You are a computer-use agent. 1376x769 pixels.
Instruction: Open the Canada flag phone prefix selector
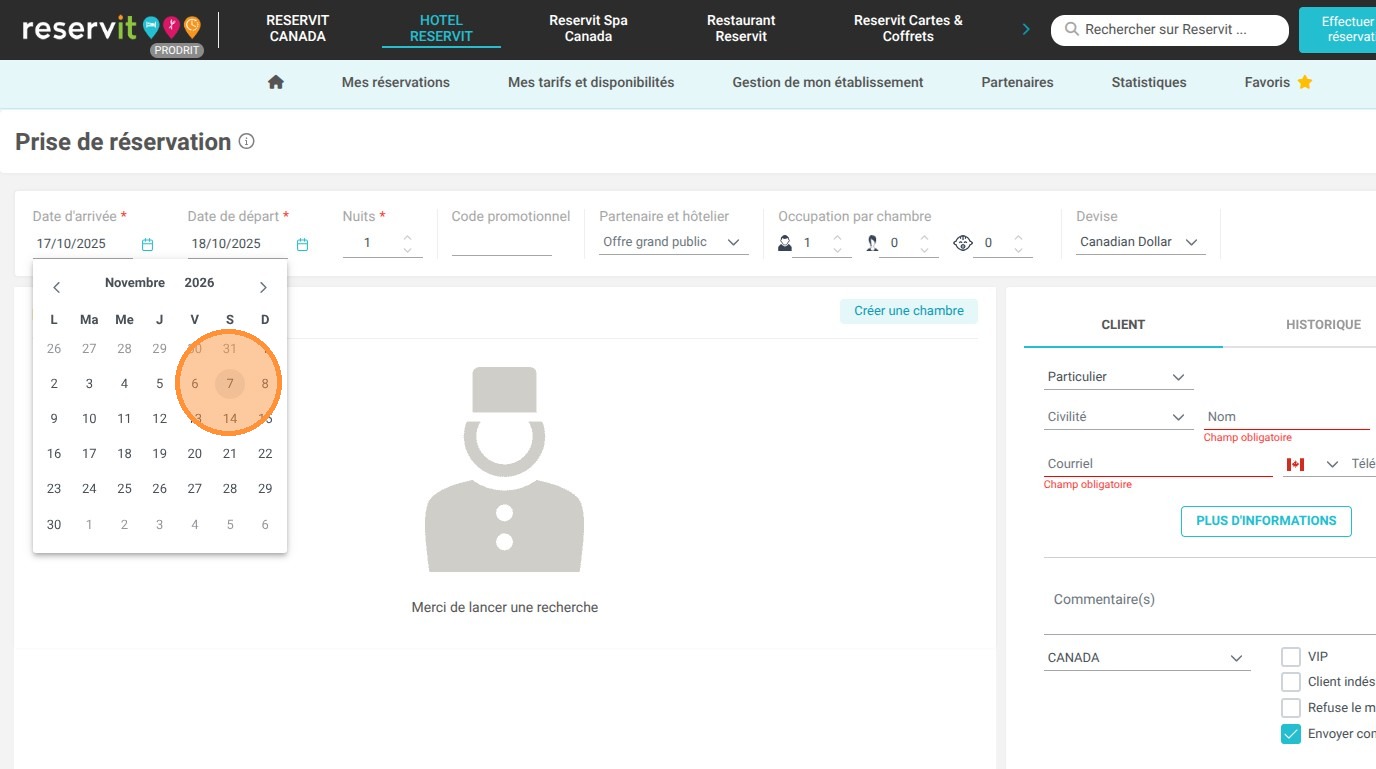(1311, 464)
